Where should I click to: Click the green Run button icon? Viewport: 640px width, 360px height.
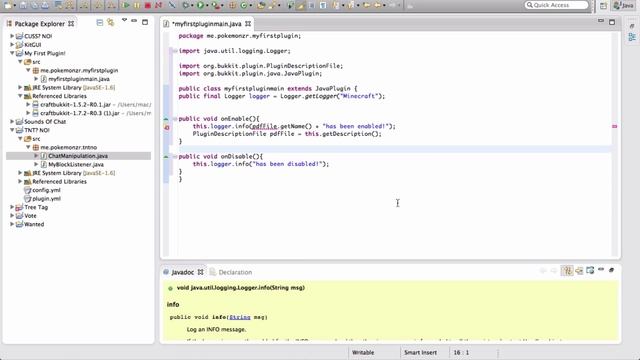point(200,5)
